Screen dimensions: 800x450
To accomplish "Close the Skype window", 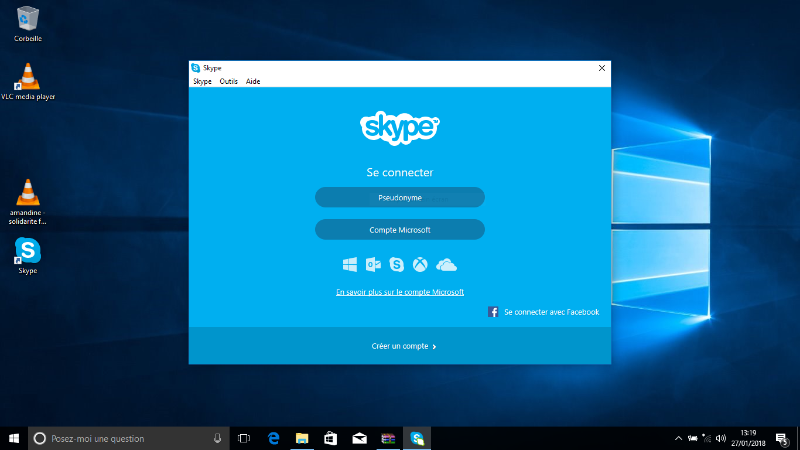I will (602, 68).
